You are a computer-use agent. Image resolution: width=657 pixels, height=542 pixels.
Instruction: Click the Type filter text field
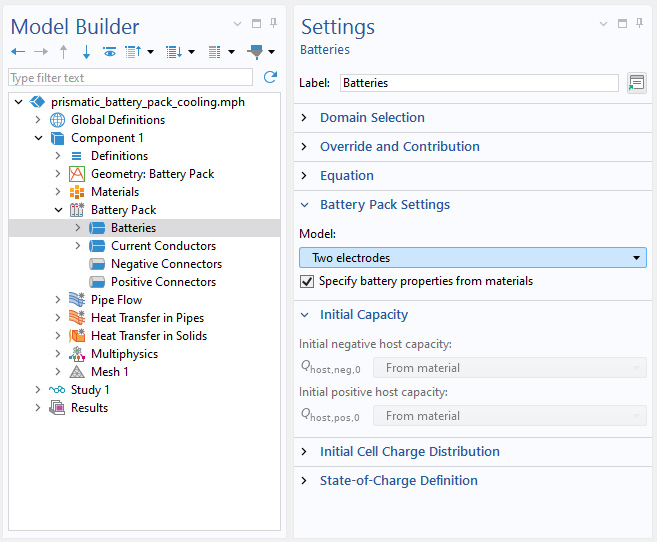(130, 78)
